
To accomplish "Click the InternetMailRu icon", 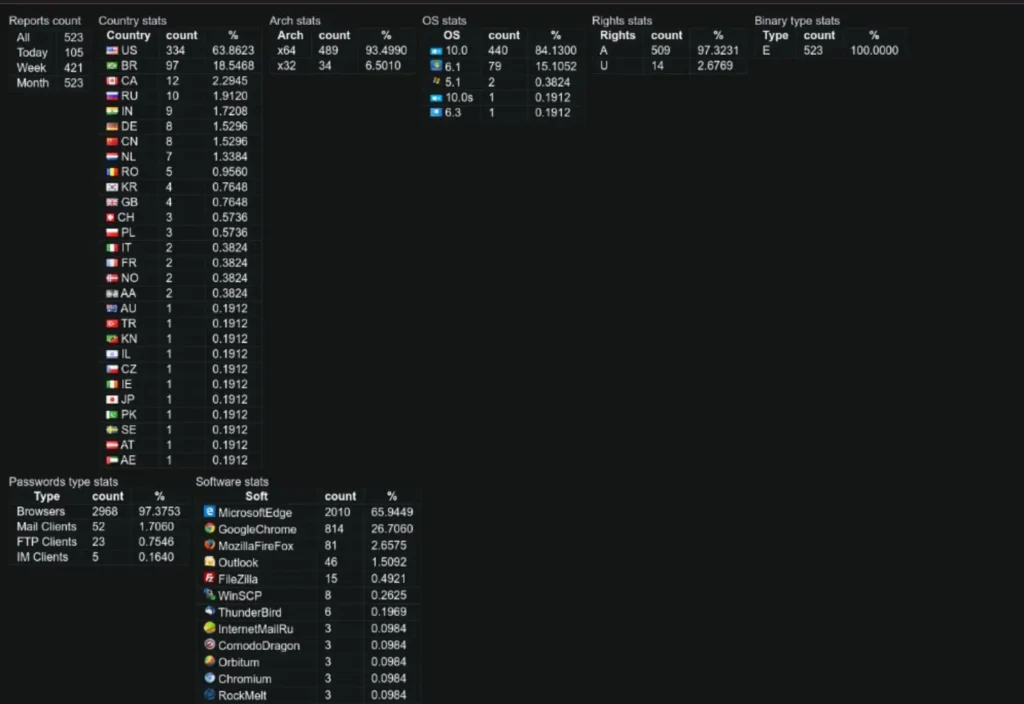I will click(210, 628).
